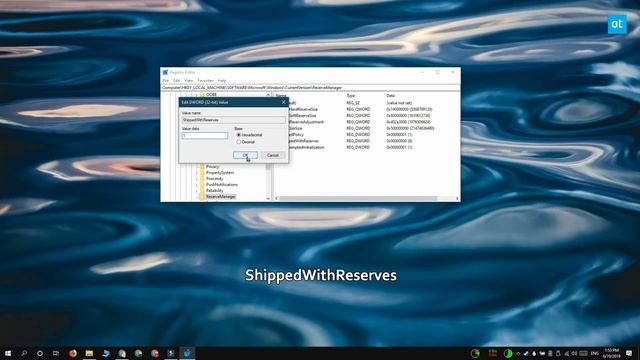This screenshot has width=640, height=360.
Task: Close the Edit DWORD dialog with X
Action: point(284,102)
